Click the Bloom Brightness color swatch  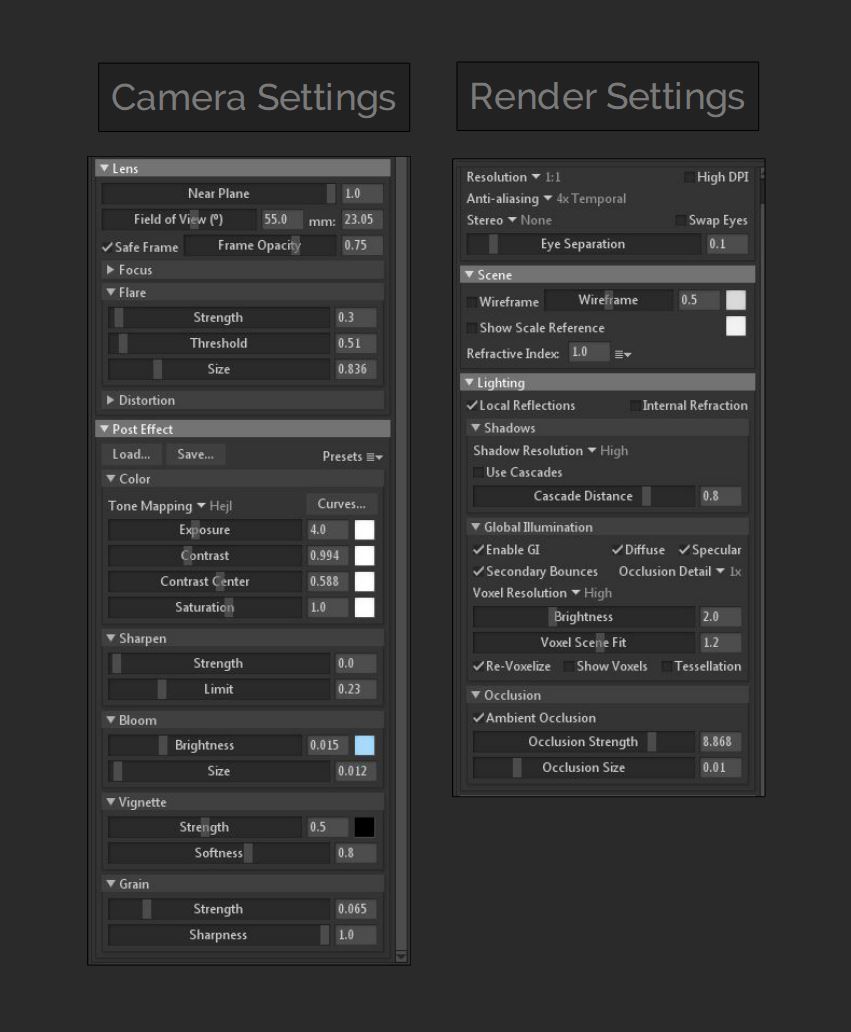pos(364,745)
